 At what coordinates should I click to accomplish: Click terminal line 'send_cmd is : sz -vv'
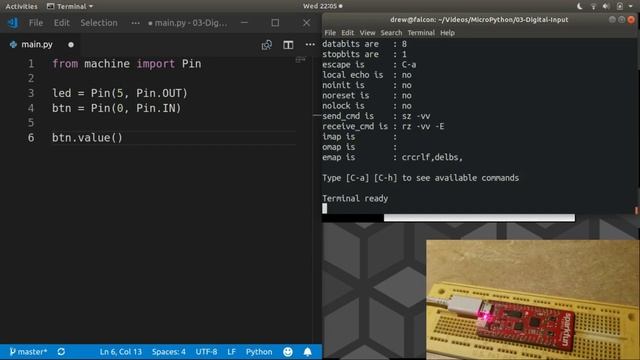coord(376,116)
